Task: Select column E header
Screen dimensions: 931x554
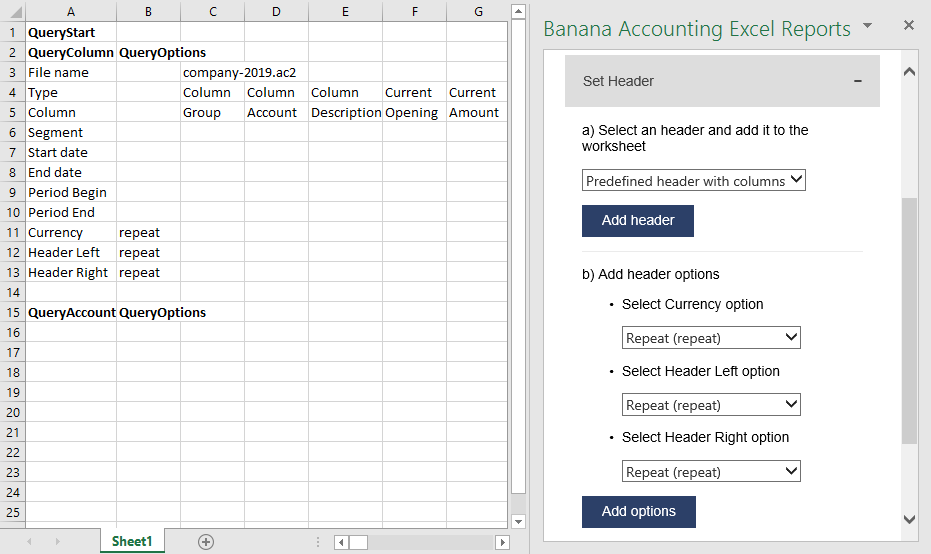Action: tap(345, 12)
